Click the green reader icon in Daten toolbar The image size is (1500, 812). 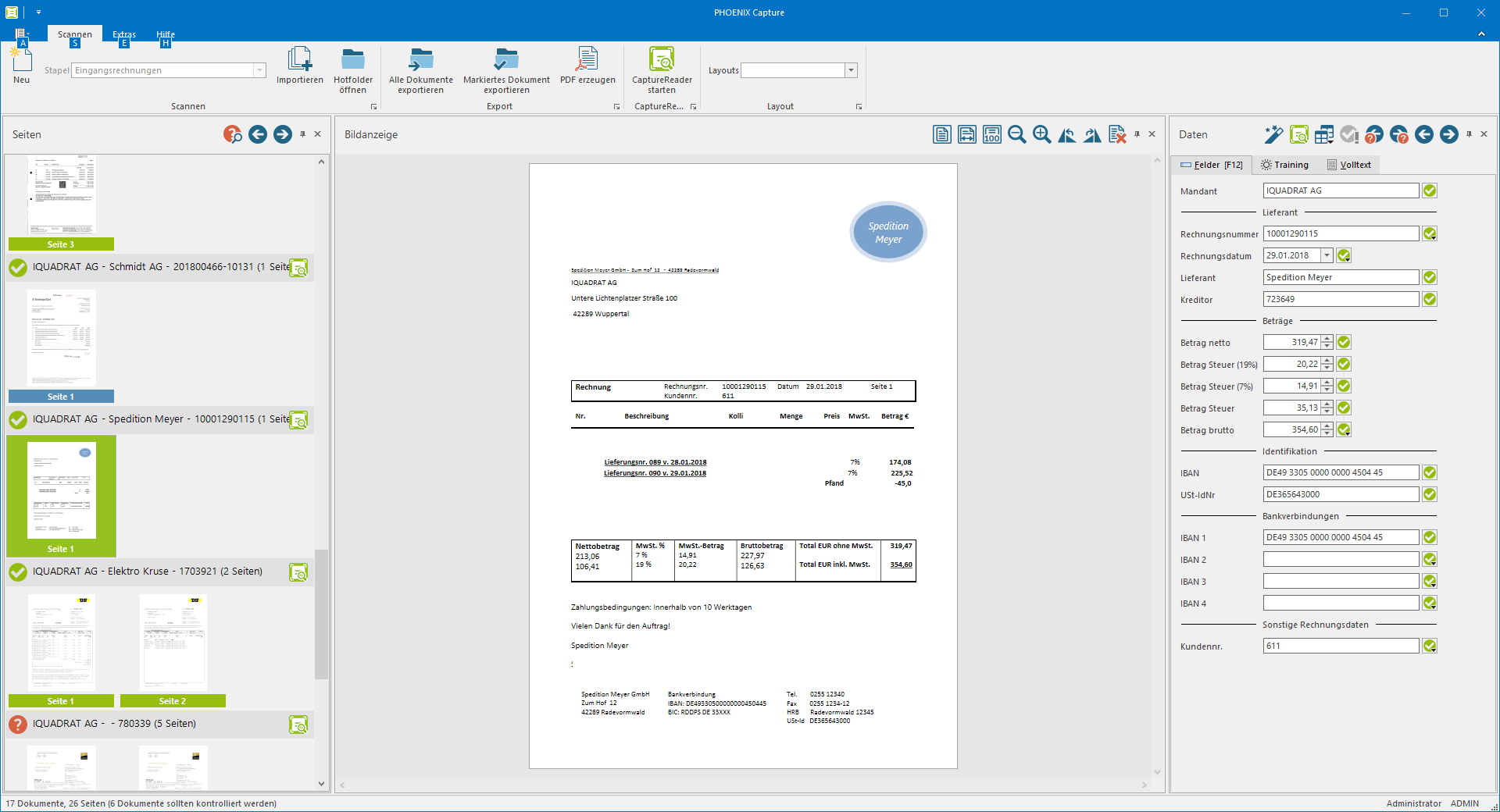click(x=1298, y=134)
